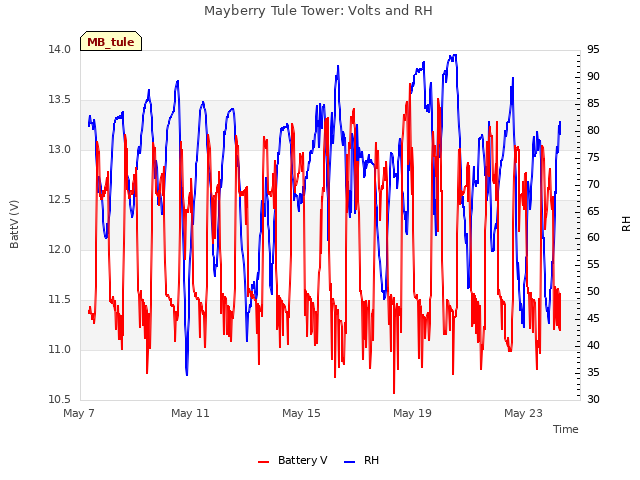Click the 13.0 voltage axis value
Image resolution: width=640 pixels, height=480 pixels.
click(x=60, y=149)
